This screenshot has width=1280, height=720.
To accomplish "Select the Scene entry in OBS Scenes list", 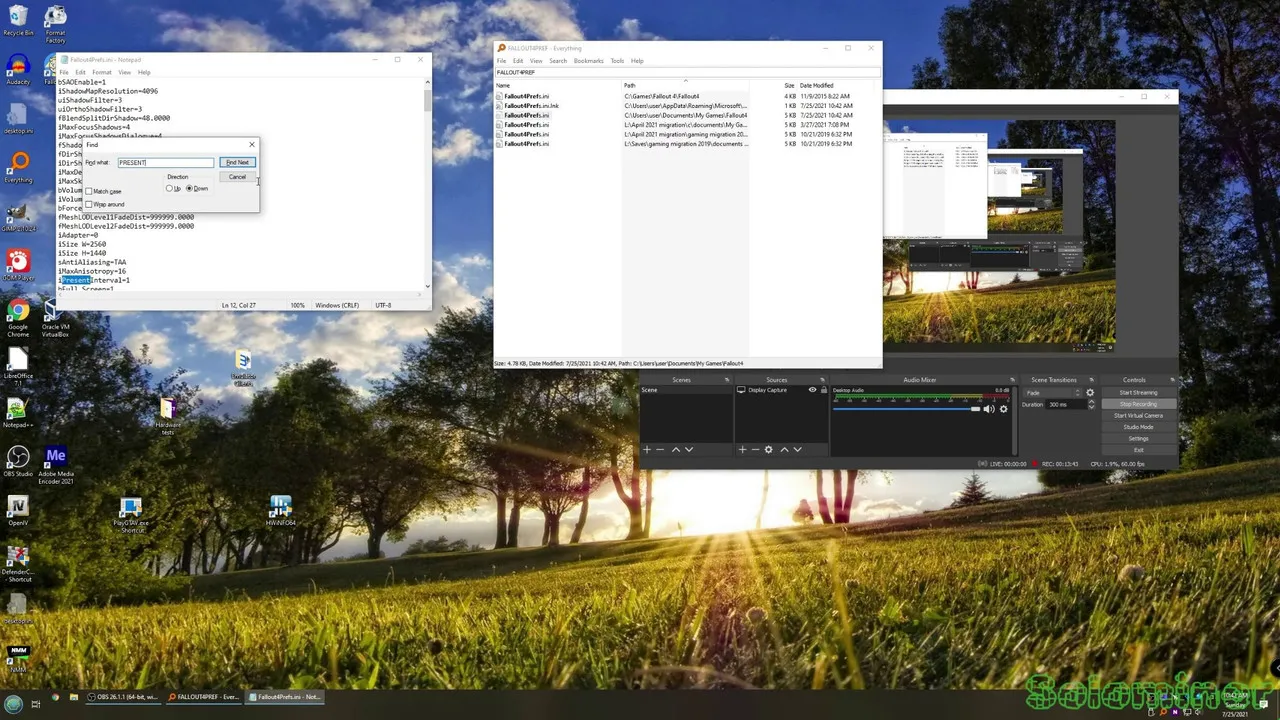I will 686,390.
